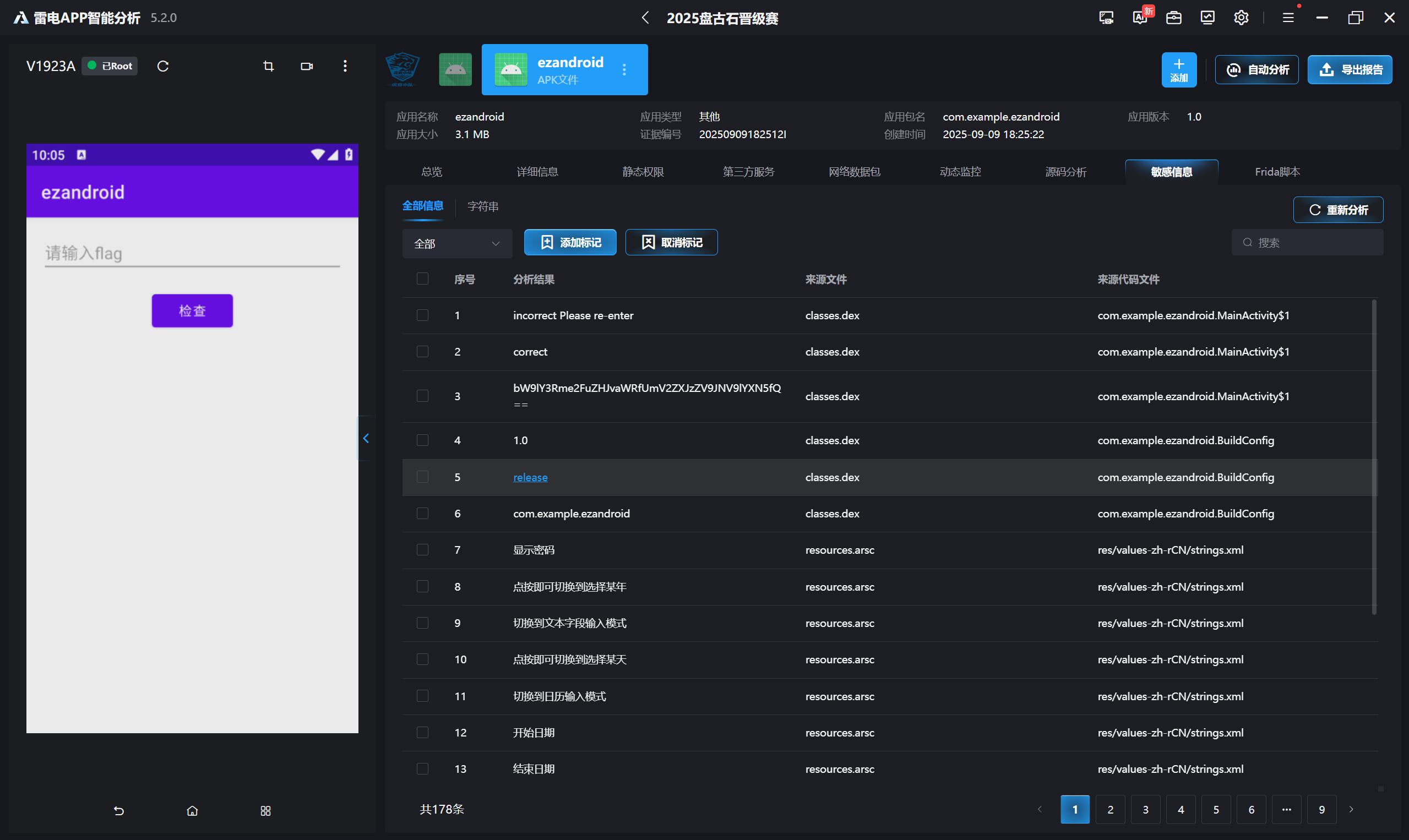This screenshot has height=840, width=1409.
Task: Collapse the emulator panel with left chevron
Action: (x=366, y=438)
